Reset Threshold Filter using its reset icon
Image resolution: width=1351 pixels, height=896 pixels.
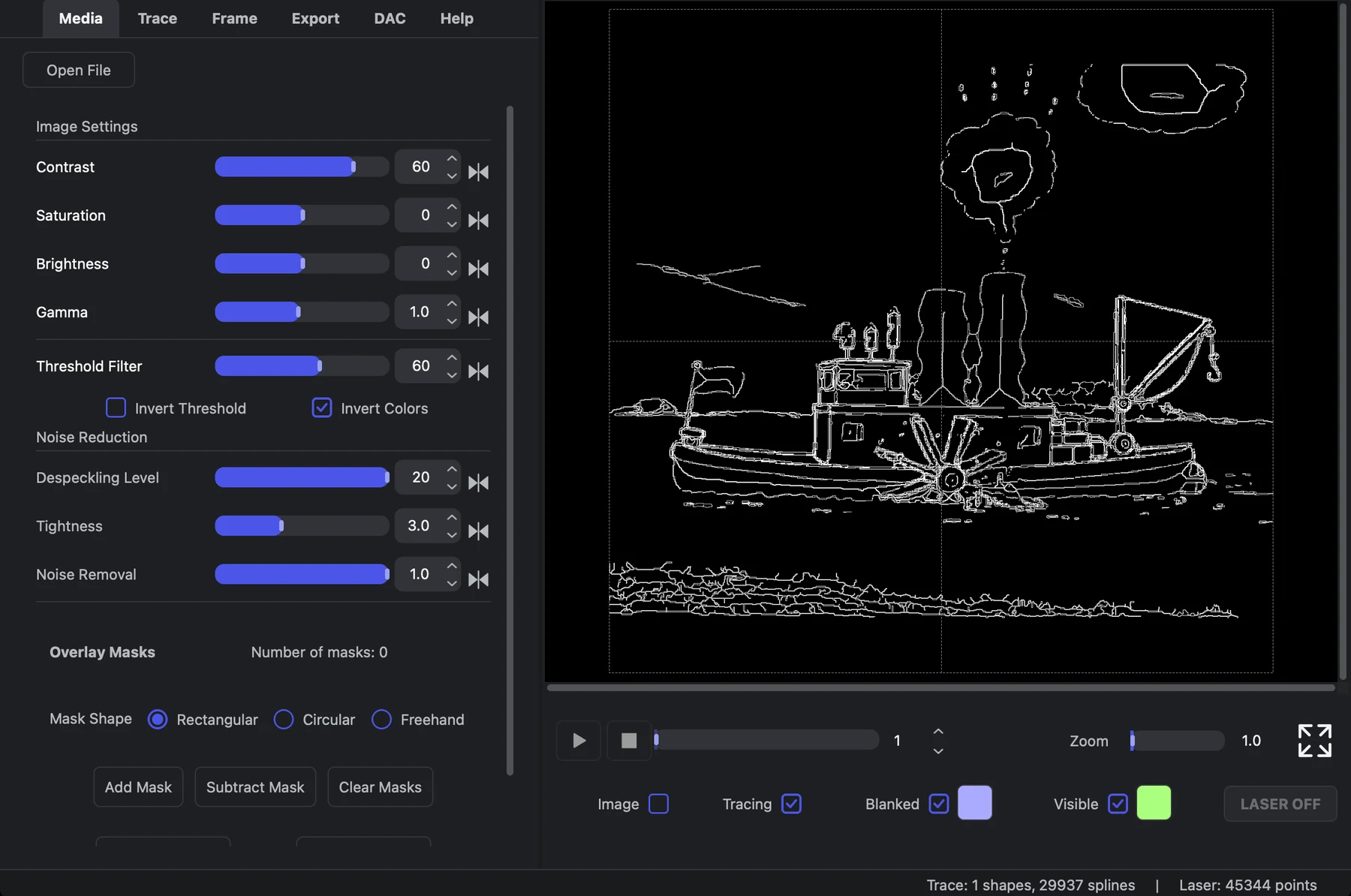tap(478, 371)
